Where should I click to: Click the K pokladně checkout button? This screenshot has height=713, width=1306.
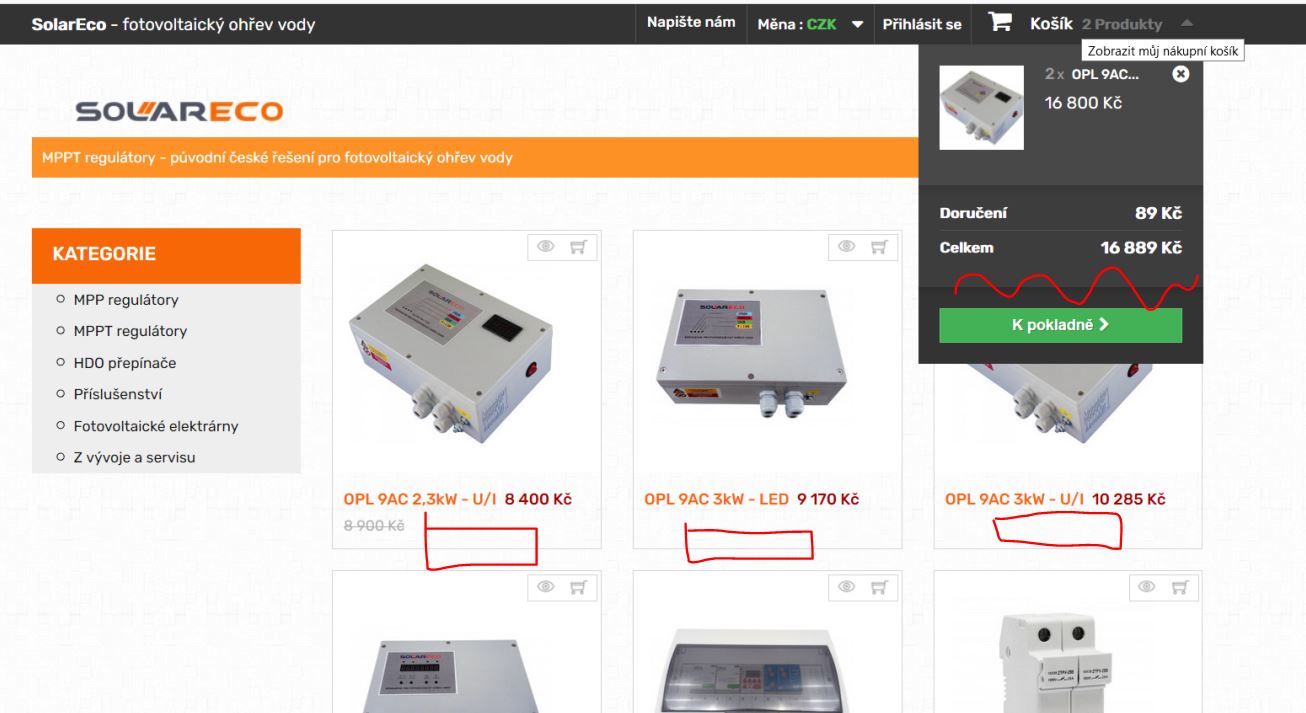point(1060,325)
